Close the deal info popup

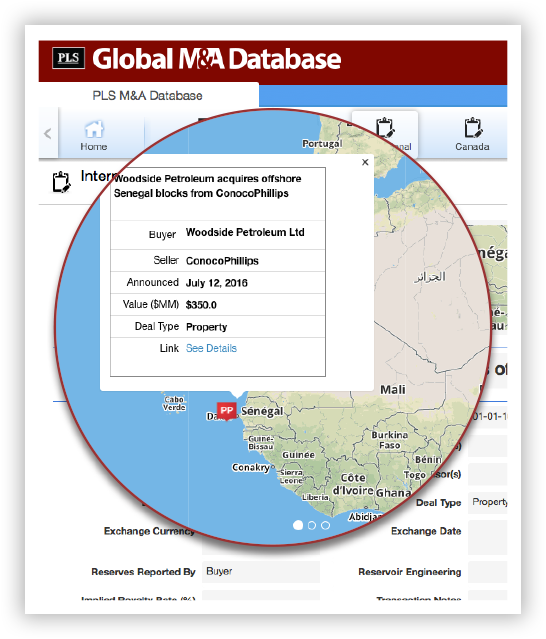pyautogui.click(x=365, y=162)
